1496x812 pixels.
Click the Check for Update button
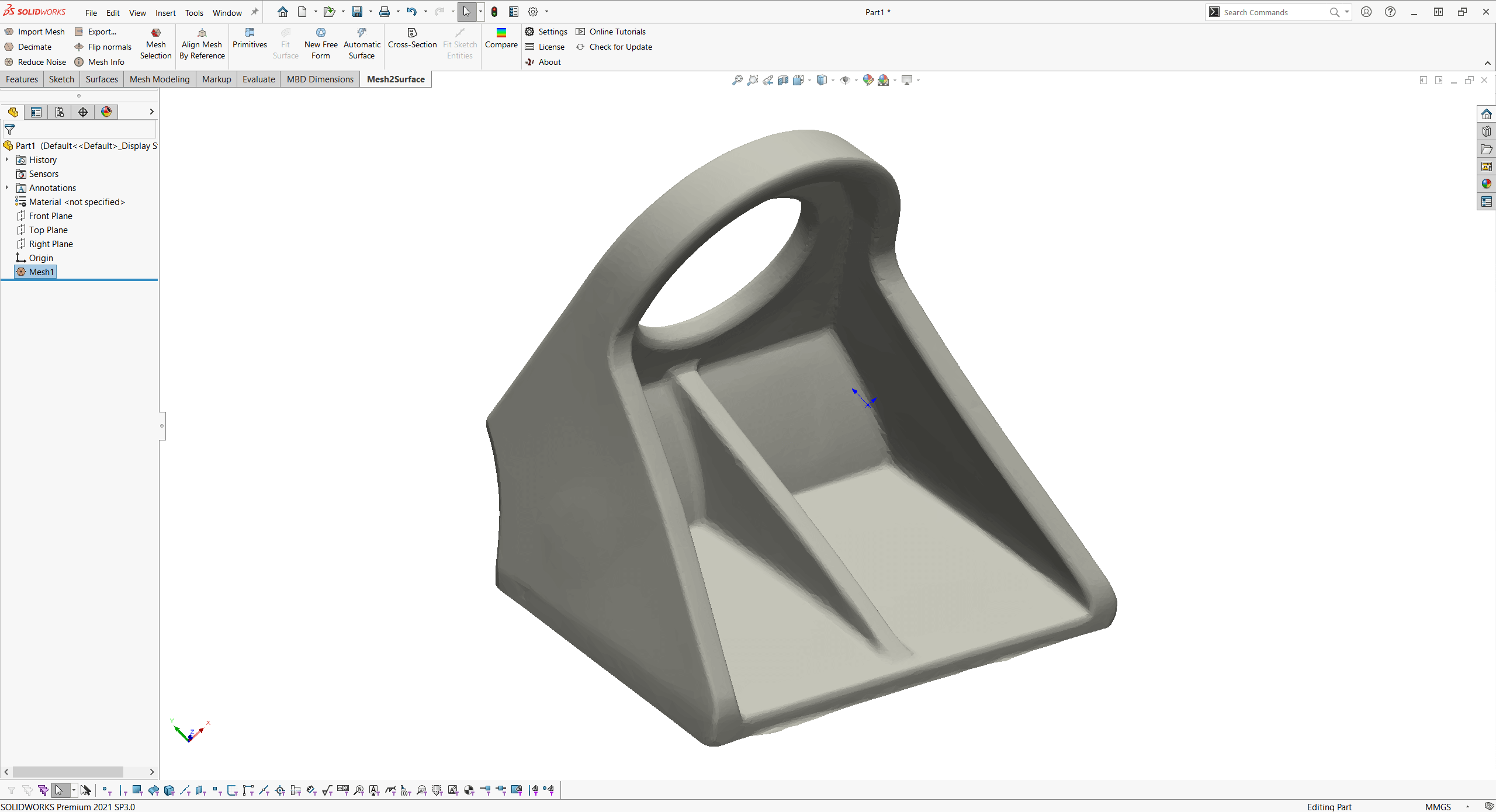click(x=615, y=46)
